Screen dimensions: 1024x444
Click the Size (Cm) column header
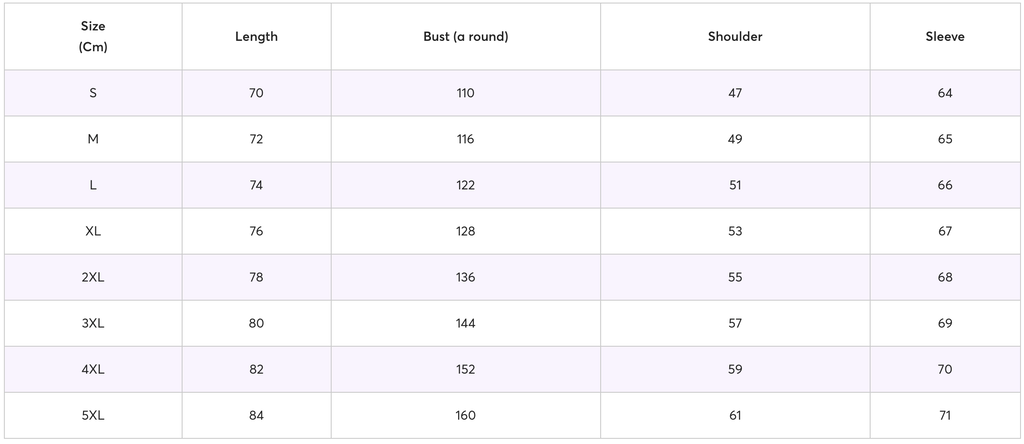click(x=93, y=37)
